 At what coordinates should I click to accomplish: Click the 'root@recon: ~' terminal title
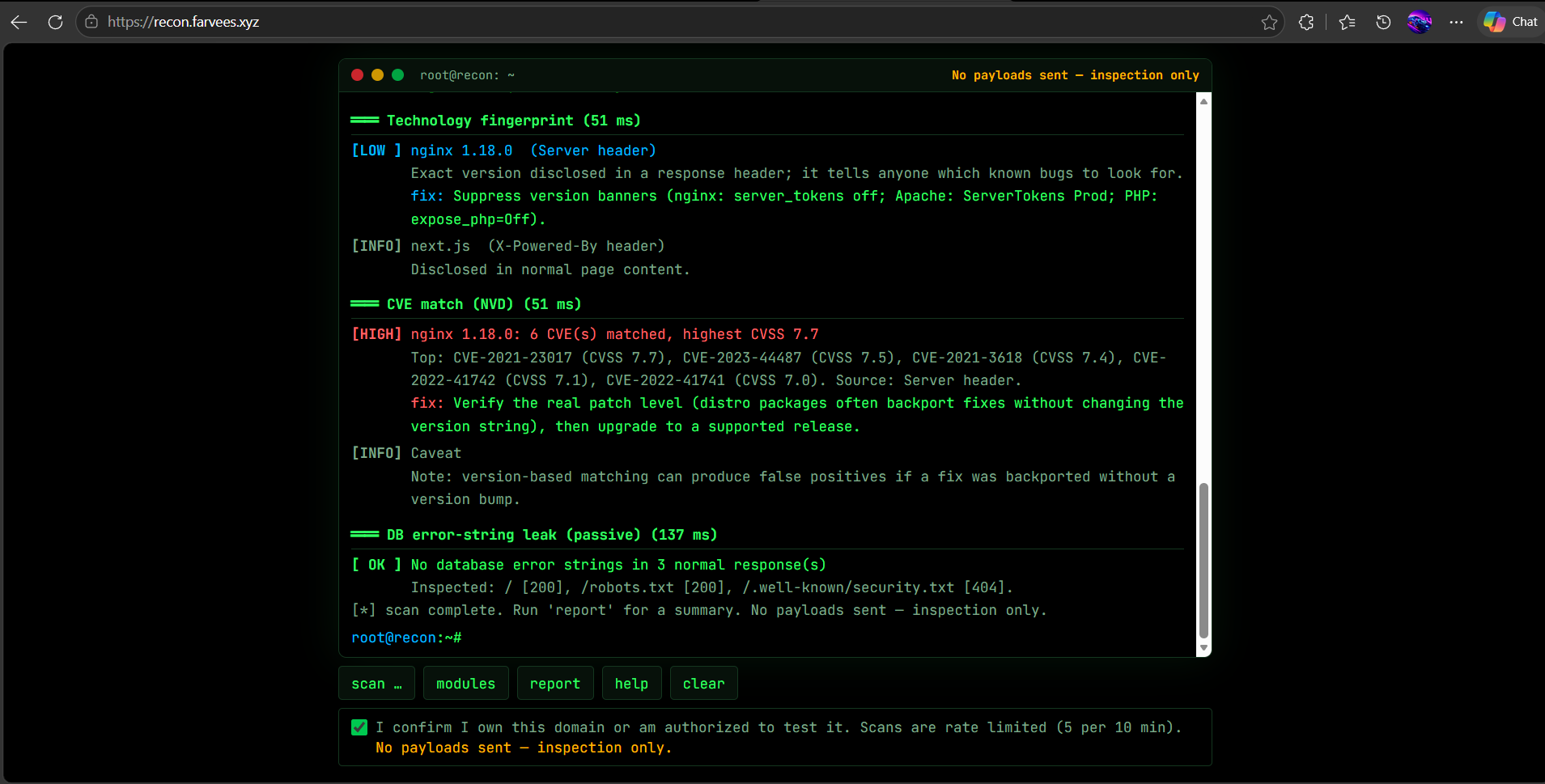pyautogui.click(x=467, y=75)
